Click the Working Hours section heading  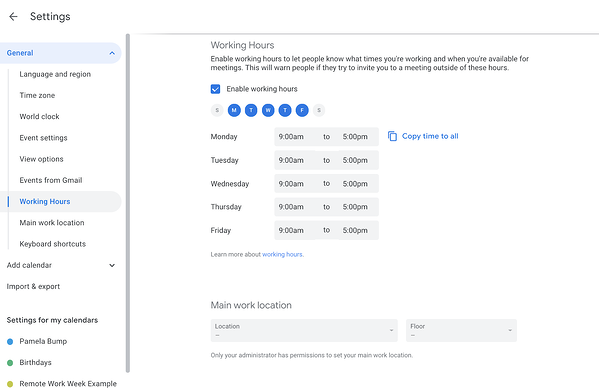point(242,45)
